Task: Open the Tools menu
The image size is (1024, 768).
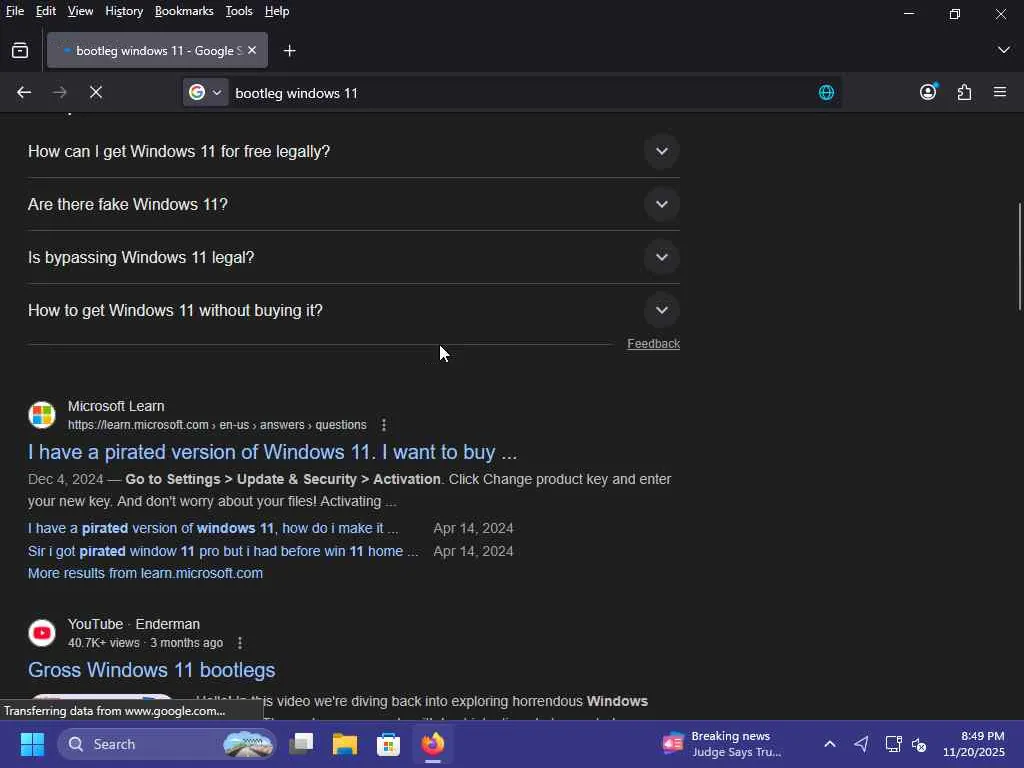Action: click(x=239, y=11)
